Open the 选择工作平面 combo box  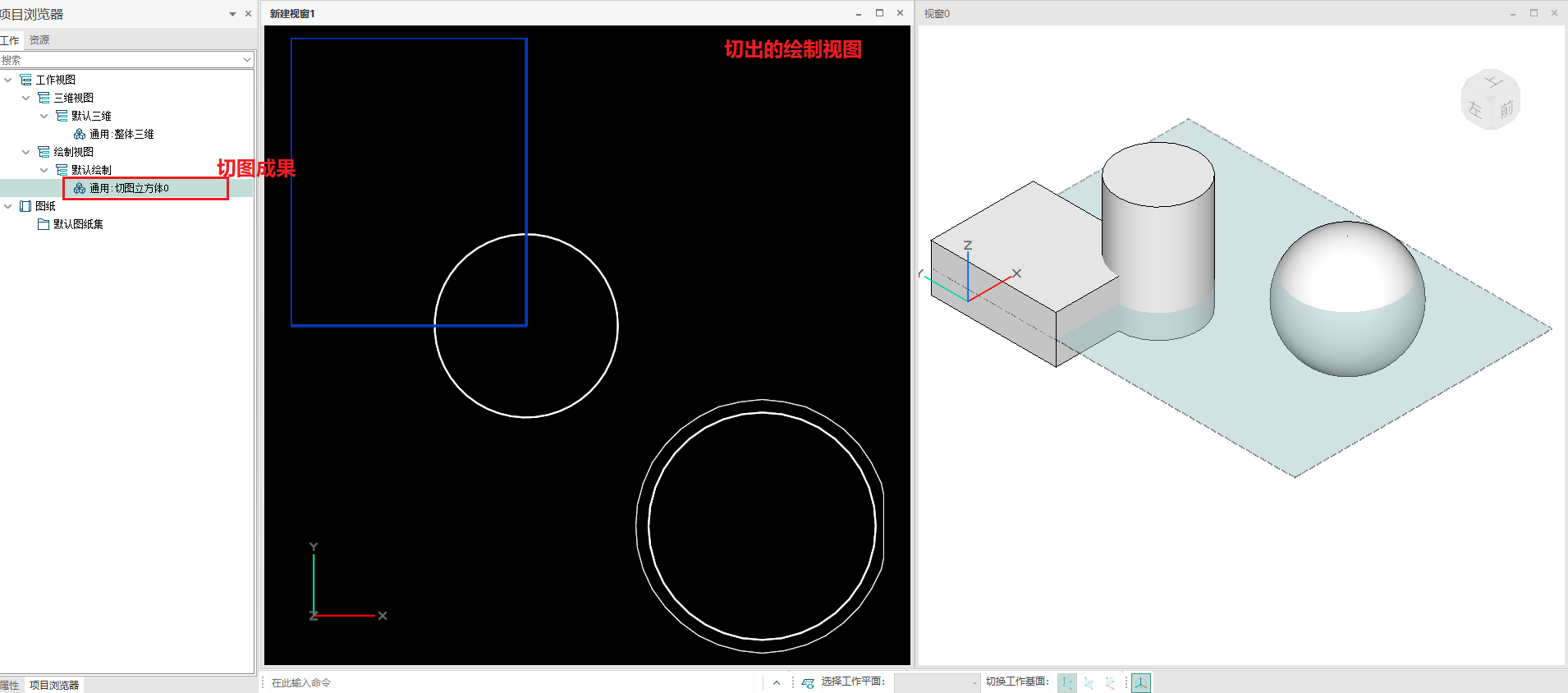937,682
